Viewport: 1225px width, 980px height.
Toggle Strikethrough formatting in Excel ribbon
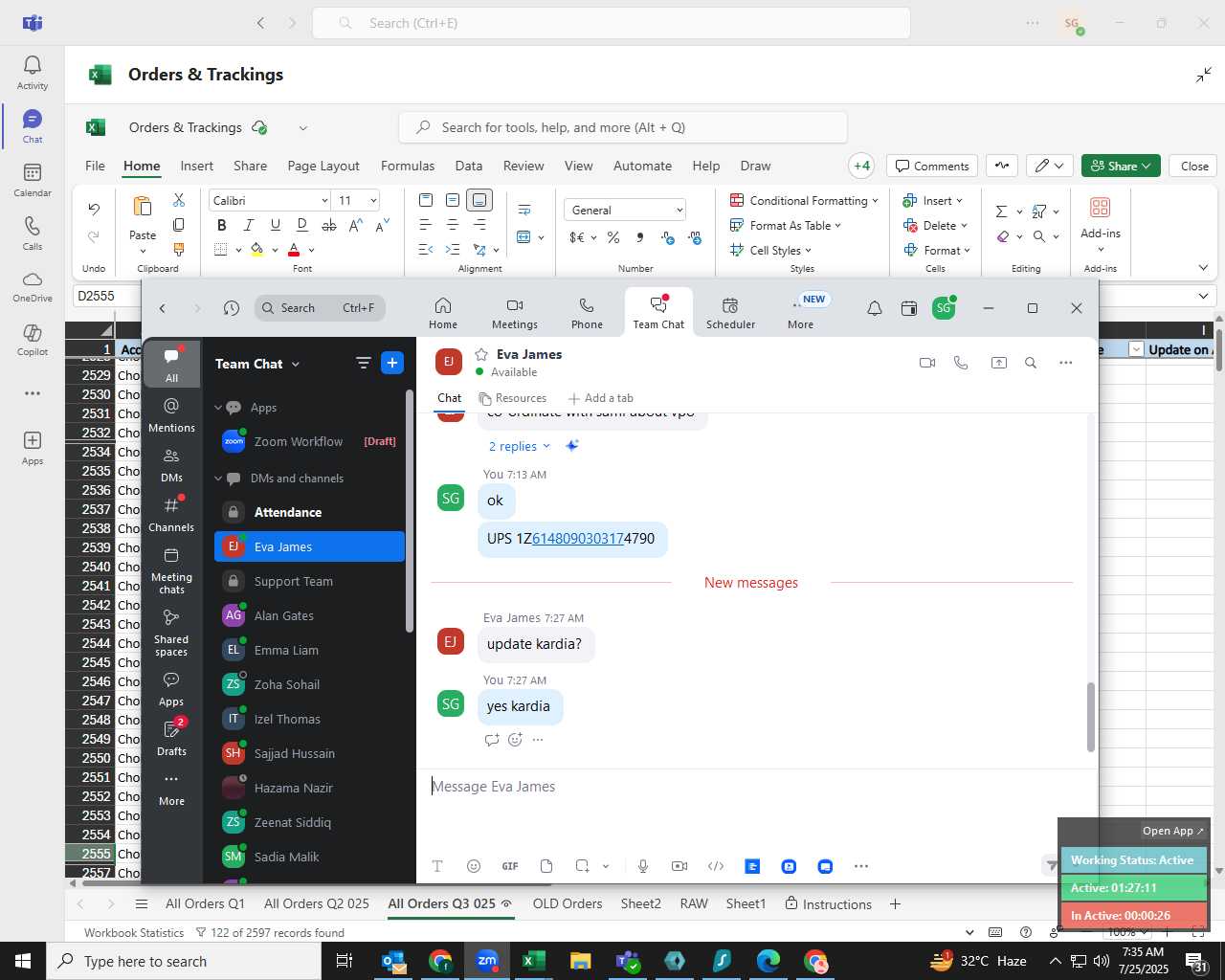point(329,225)
